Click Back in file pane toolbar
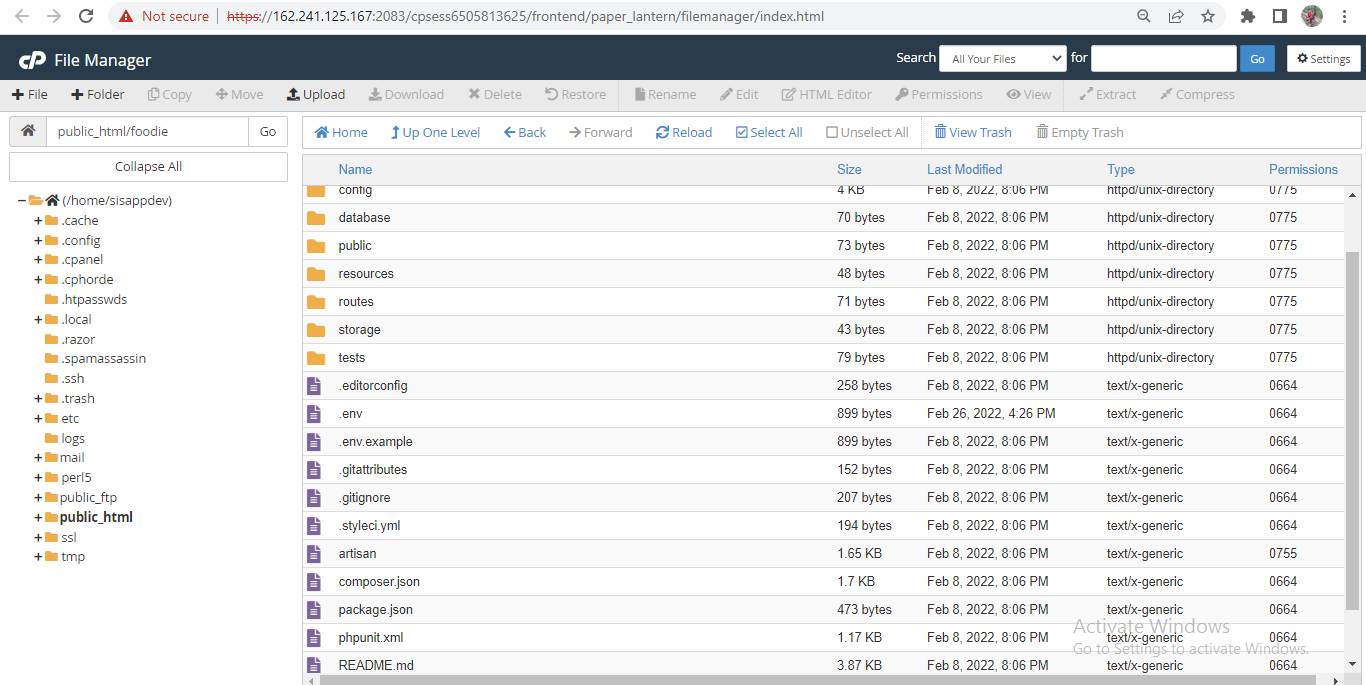The width and height of the screenshot is (1366, 685). (525, 132)
